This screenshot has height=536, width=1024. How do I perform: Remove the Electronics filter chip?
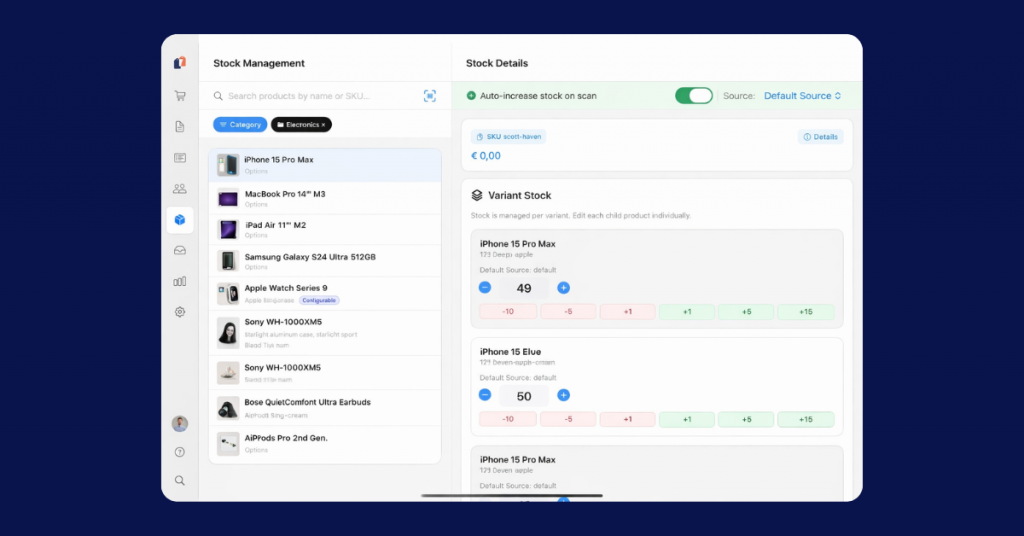point(325,125)
